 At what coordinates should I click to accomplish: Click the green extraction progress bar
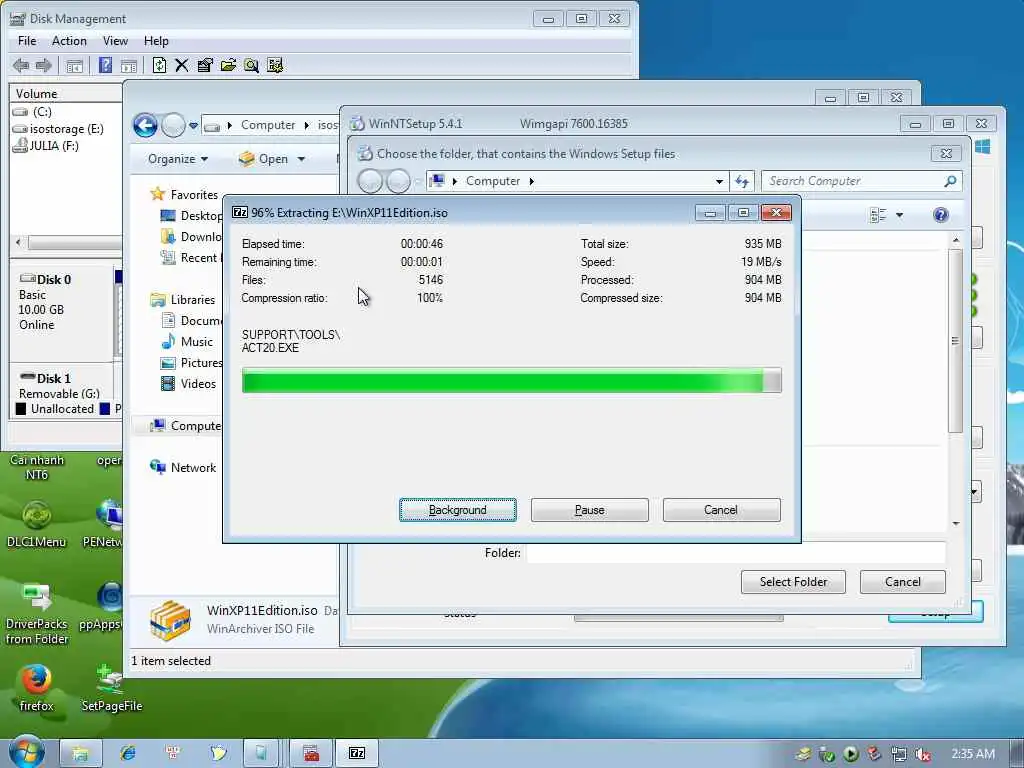511,380
